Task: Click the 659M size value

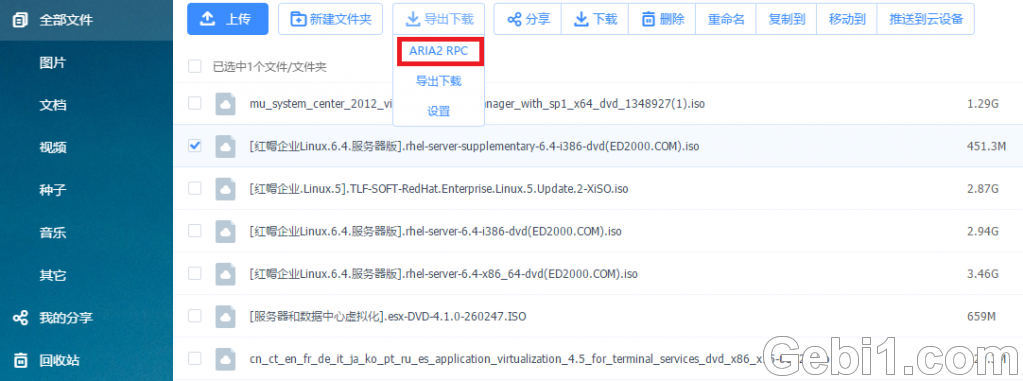Action: pos(981,316)
